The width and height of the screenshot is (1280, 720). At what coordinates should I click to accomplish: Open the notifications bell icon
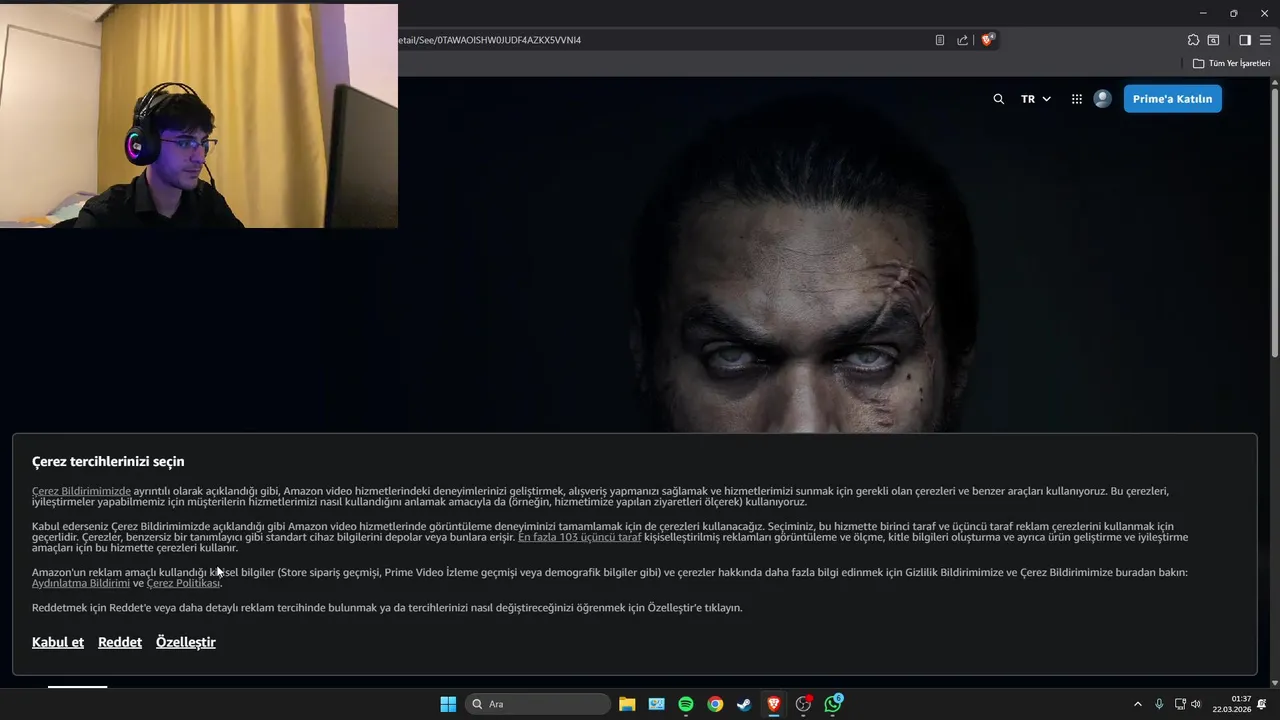[1262, 704]
